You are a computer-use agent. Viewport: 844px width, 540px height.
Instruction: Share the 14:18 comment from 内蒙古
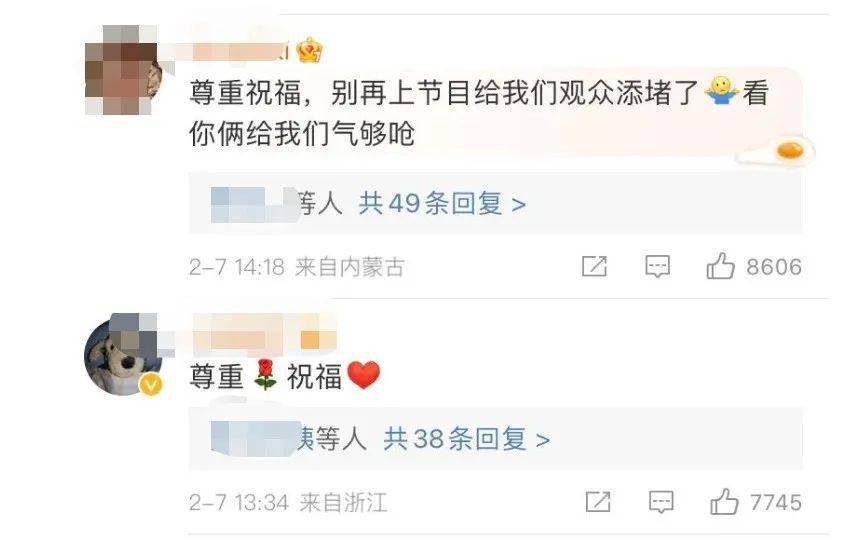[594, 266]
